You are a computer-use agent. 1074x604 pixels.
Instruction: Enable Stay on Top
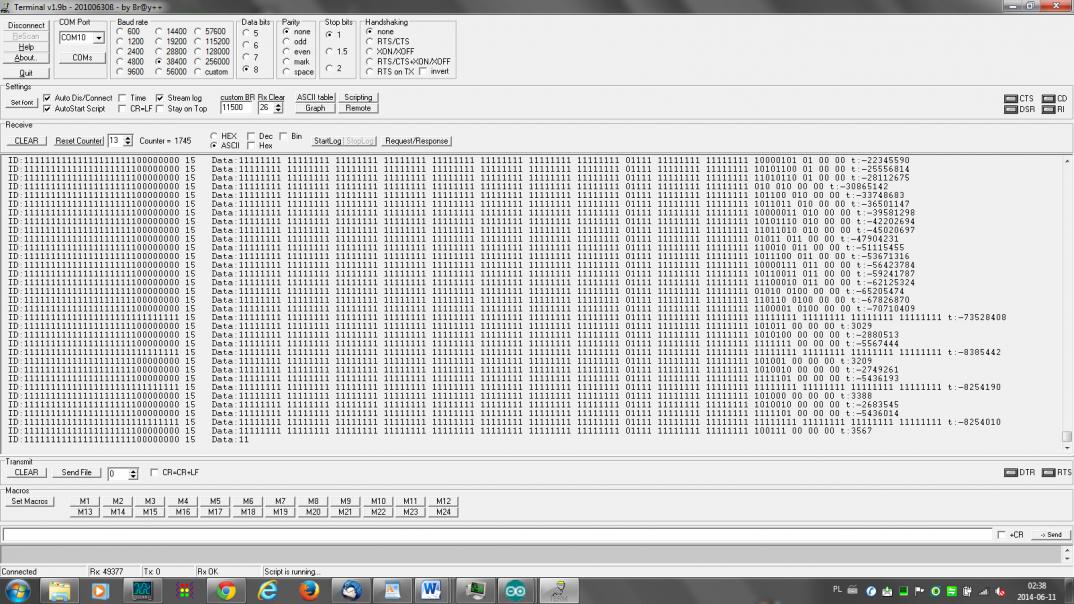[x=160, y=109]
